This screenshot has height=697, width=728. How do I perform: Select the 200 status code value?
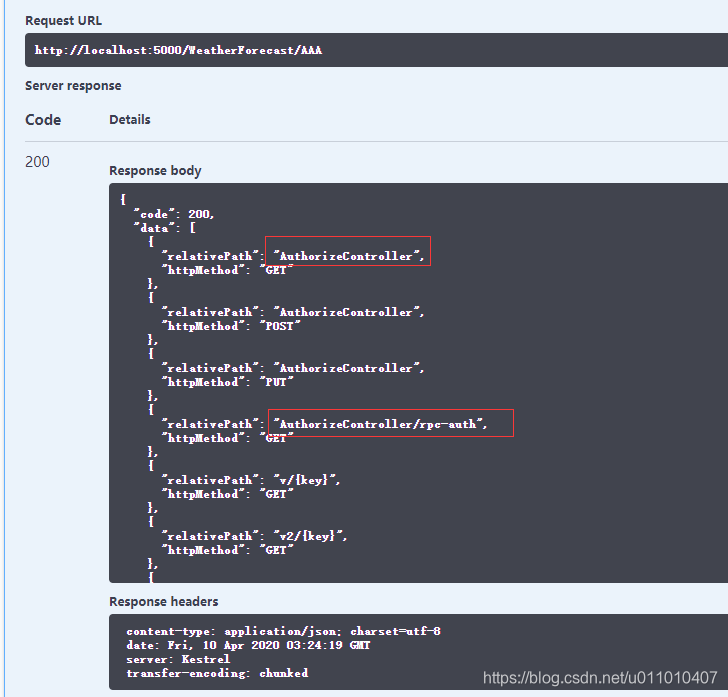tap(37, 162)
